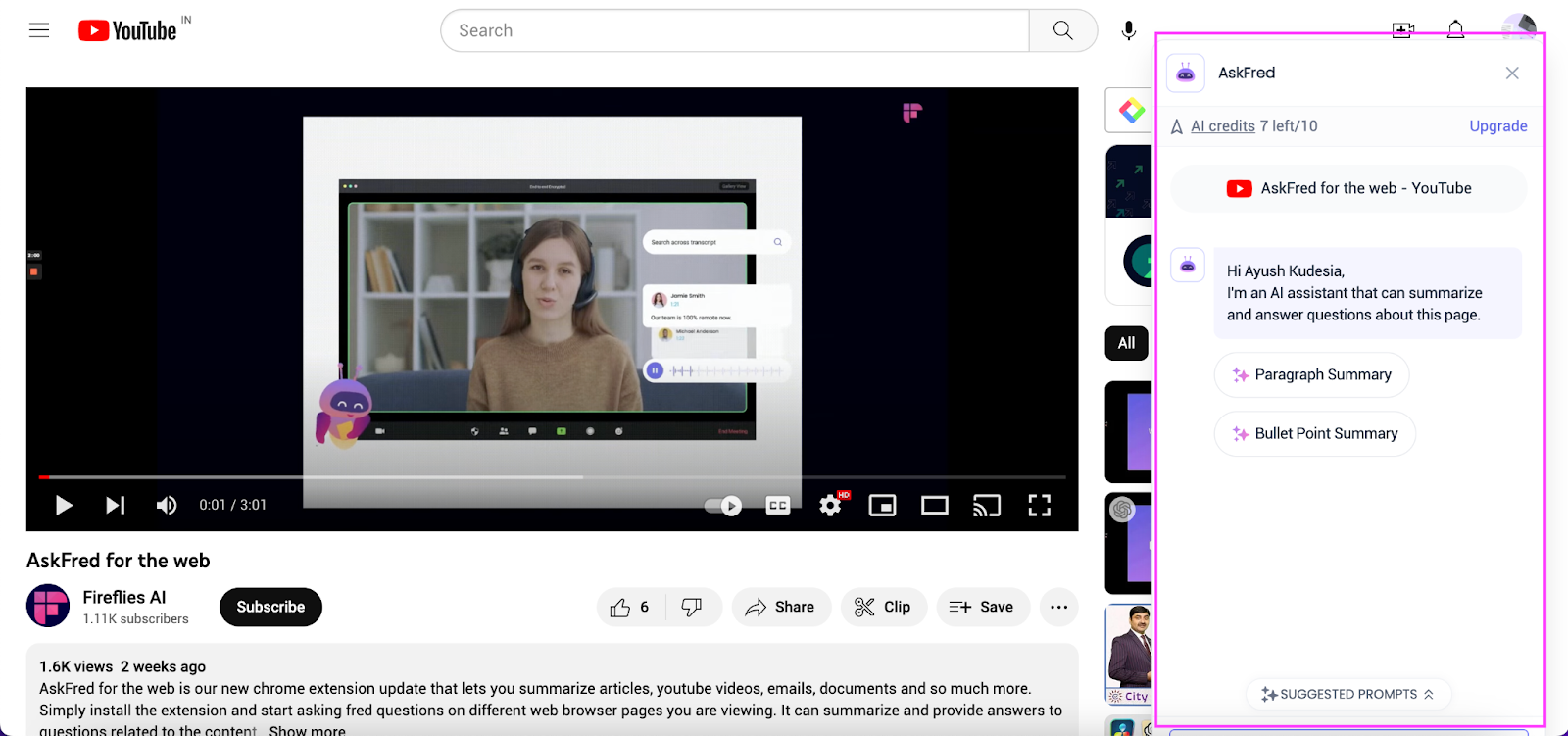Viewport: 1568px width, 736px height.
Task: Toggle closed captions CC
Action: click(x=778, y=506)
